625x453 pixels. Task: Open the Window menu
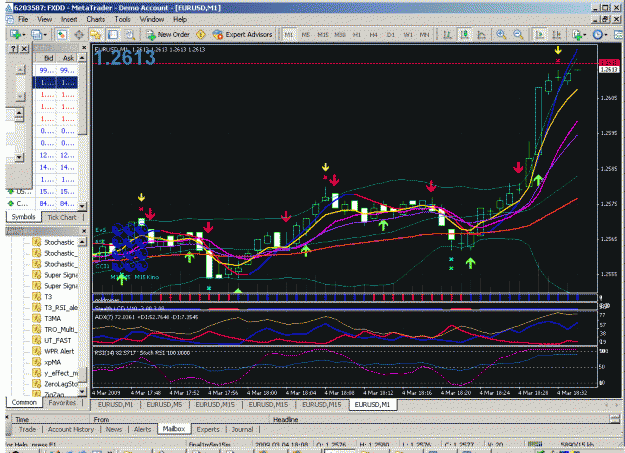coord(152,19)
